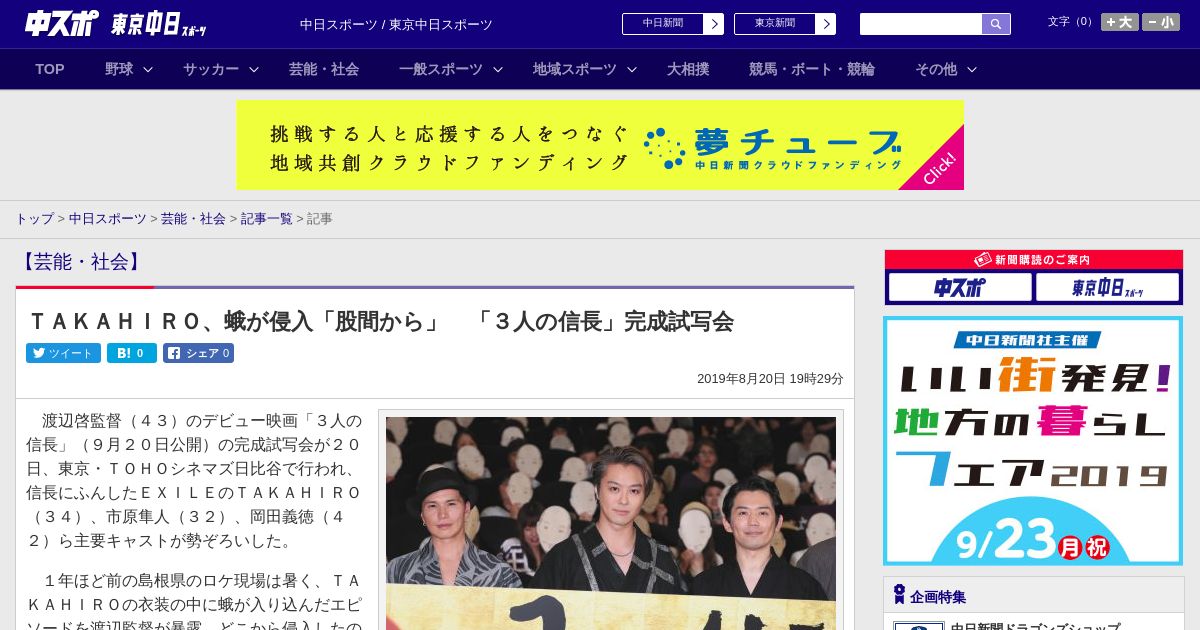1200x630 pixels.
Task: Click the 企画特集 medal icon
Action: pyautogui.click(x=899, y=595)
